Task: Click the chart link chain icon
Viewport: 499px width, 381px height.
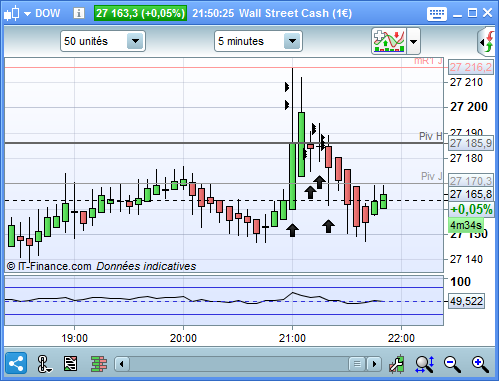Action: click(44, 364)
